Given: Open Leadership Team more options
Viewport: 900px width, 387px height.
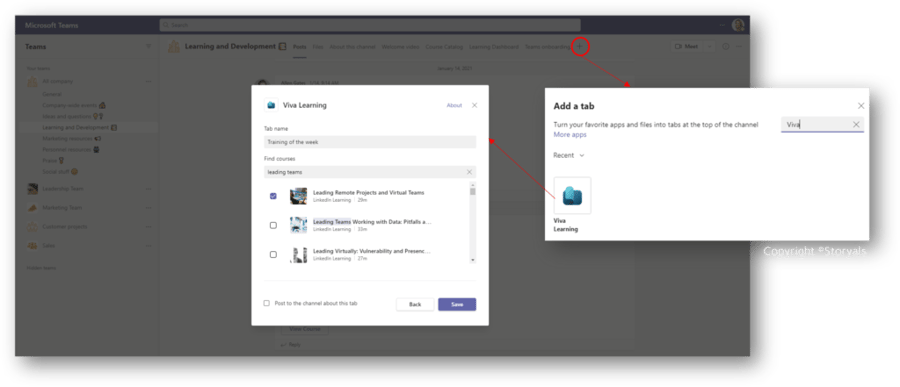Looking at the screenshot, I should (149, 189).
